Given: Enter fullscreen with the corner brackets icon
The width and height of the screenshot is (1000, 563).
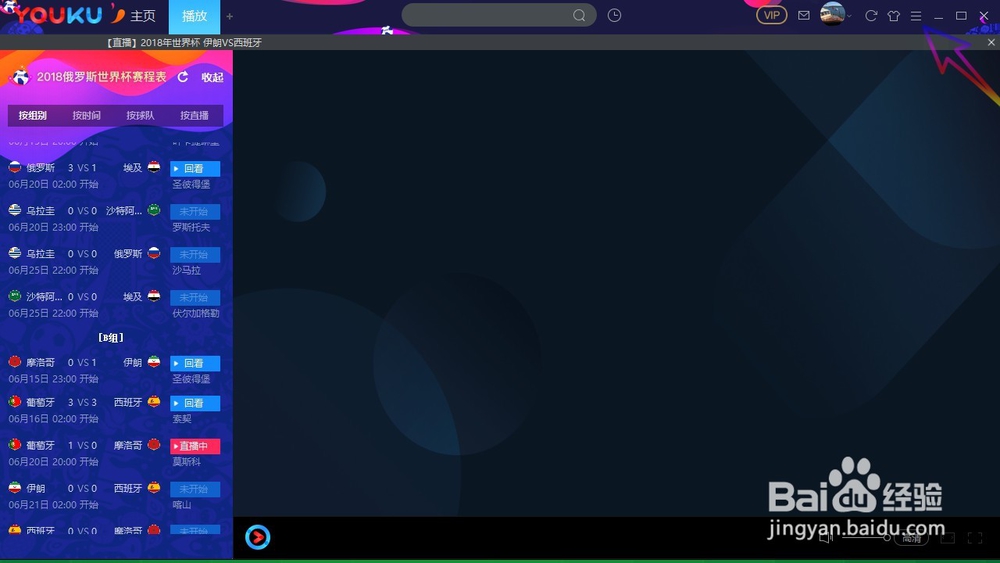Looking at the screenshot, I should [x=975, y=538].
